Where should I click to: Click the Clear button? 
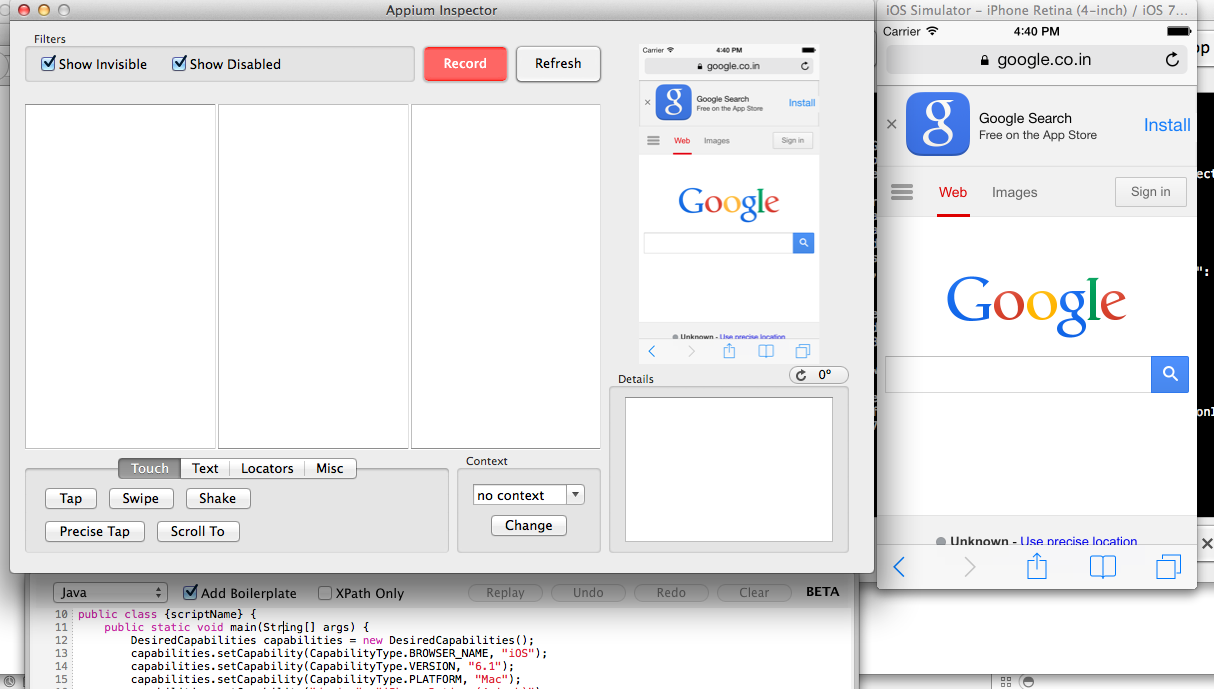754,592
